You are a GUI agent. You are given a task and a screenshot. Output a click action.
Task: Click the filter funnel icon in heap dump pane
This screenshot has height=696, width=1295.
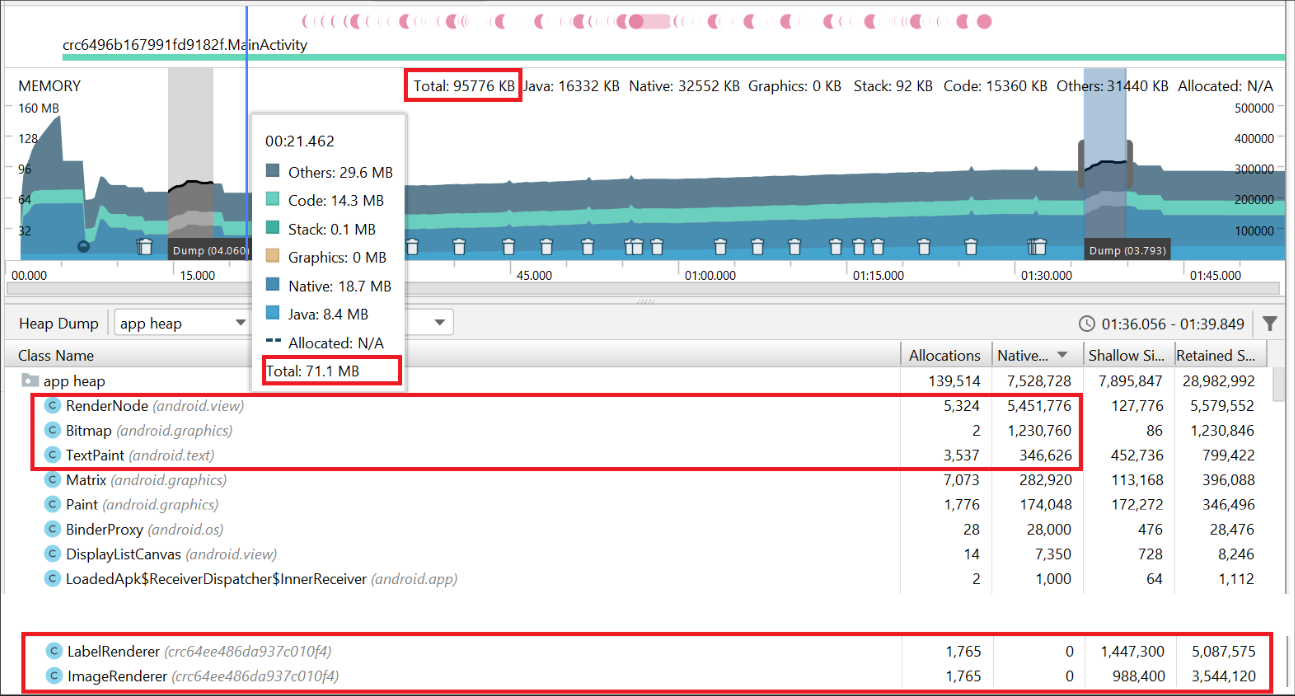click(1270, 323)
